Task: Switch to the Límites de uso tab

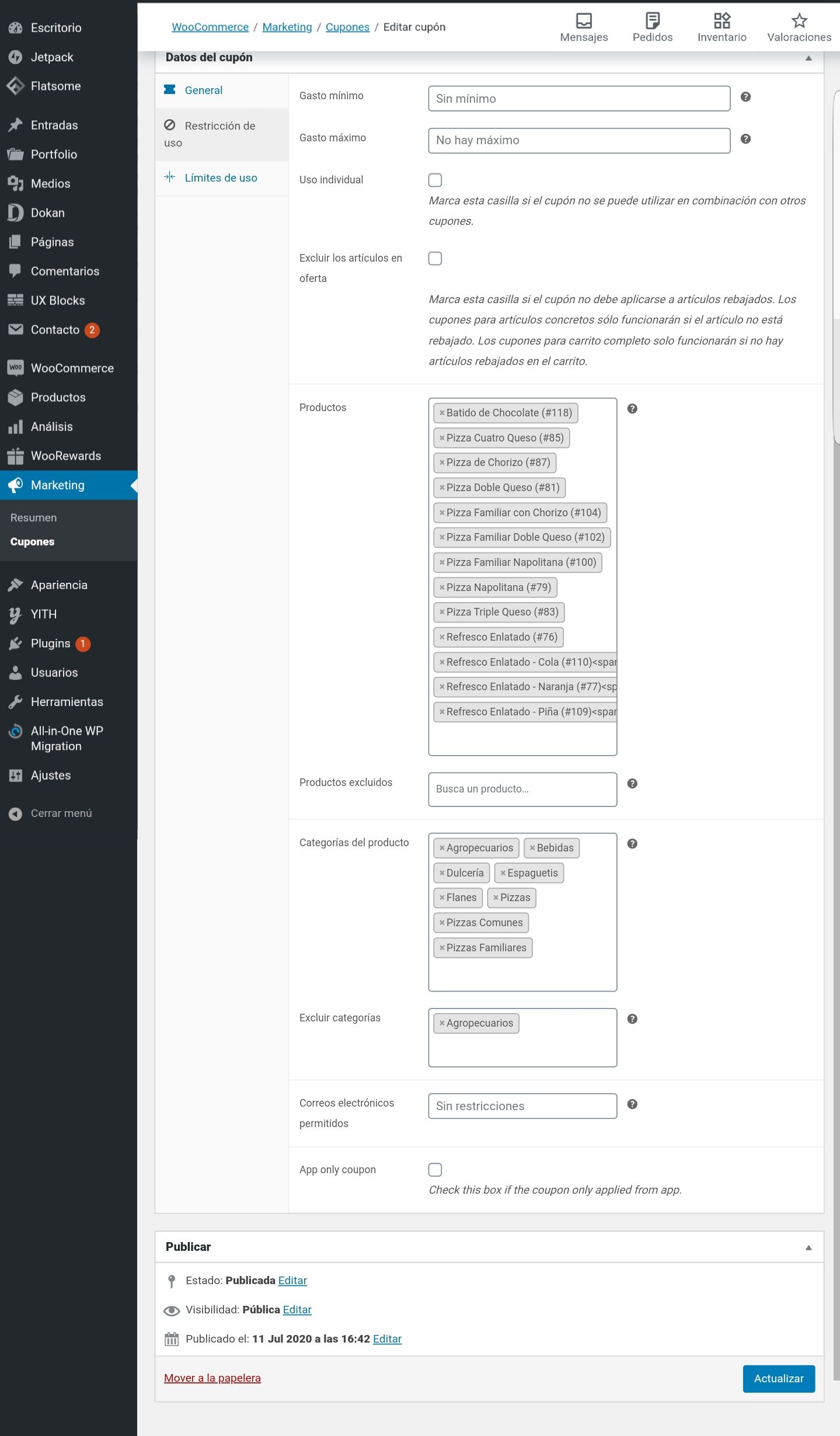Action: click(222, 178)
